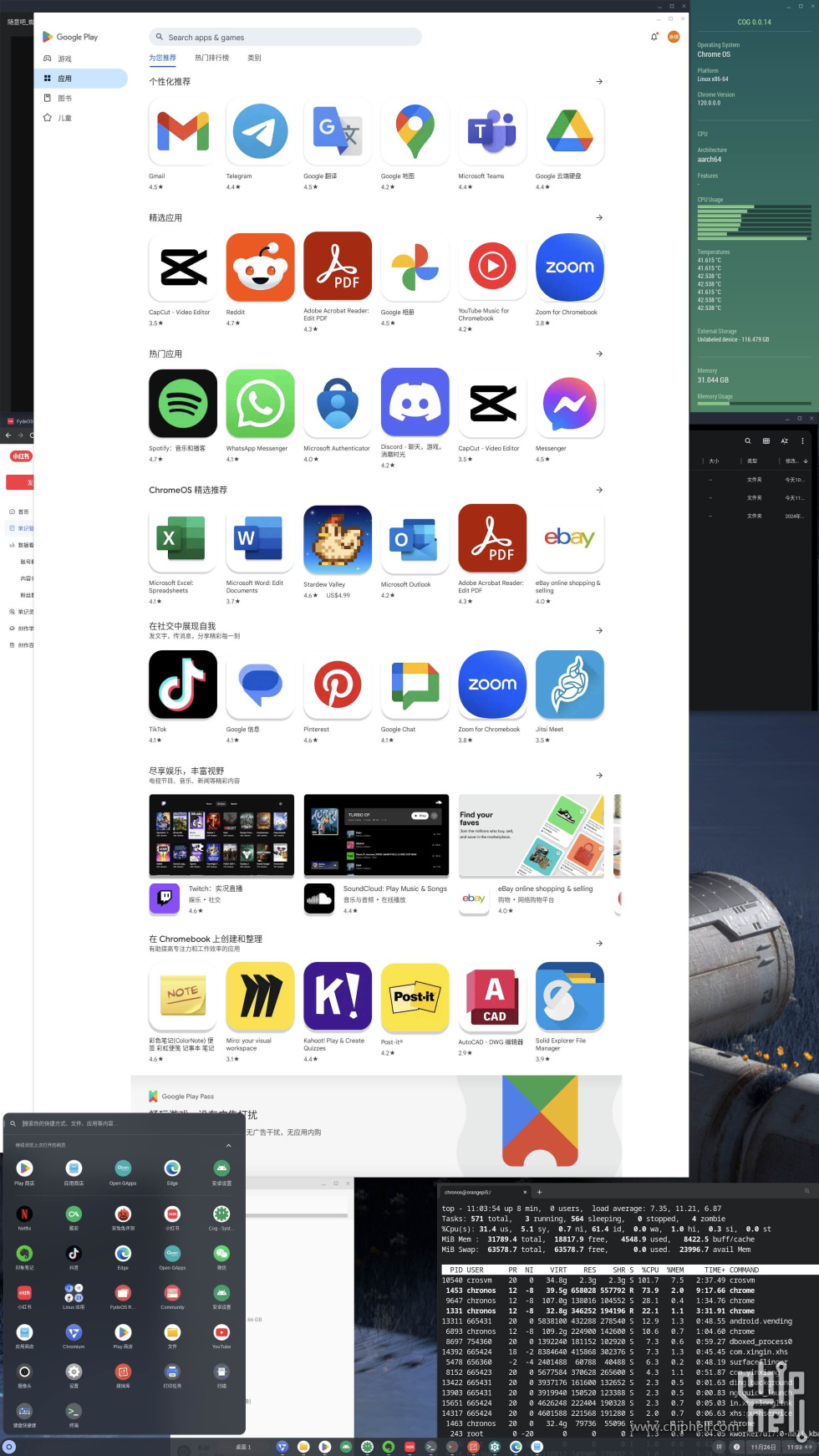
Task: Click the launcher search box
Action: click(124, 1123)
